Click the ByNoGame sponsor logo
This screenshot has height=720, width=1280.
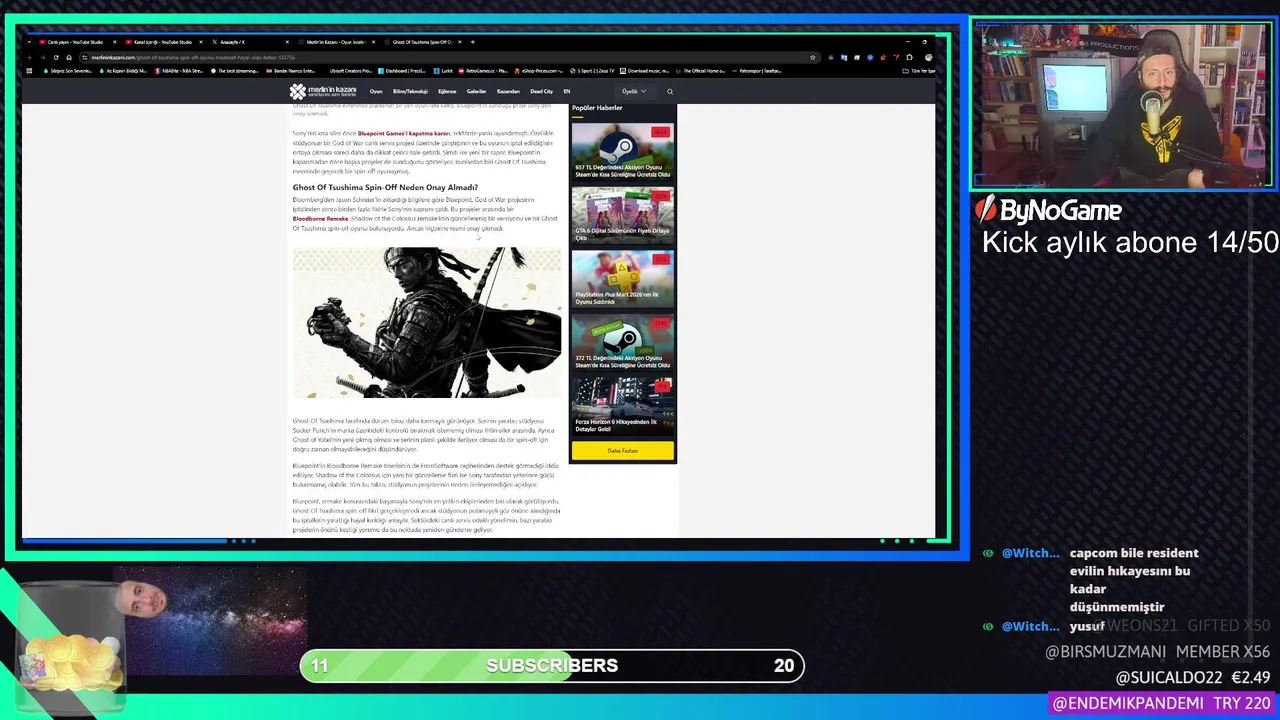(1048, 210)
